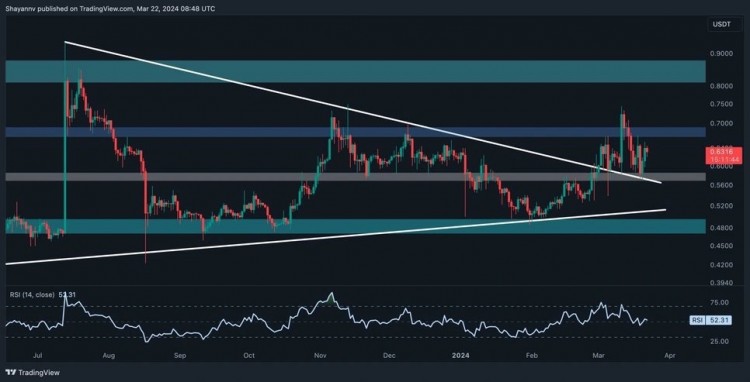Click the Aug label on the time axis
This screenshot has width=750, height=382.
point(109,356)
